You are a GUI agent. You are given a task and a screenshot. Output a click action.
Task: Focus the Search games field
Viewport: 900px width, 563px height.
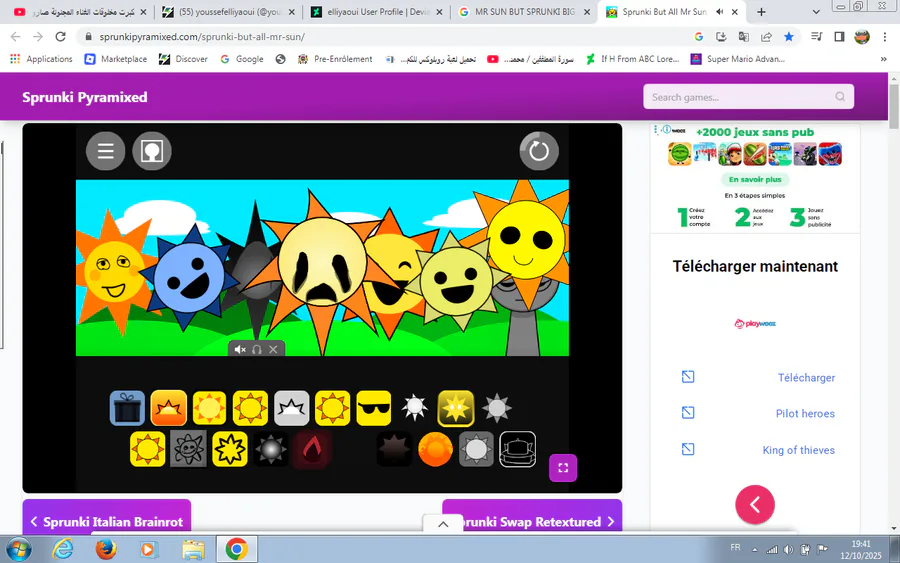(x=748, y=96)
